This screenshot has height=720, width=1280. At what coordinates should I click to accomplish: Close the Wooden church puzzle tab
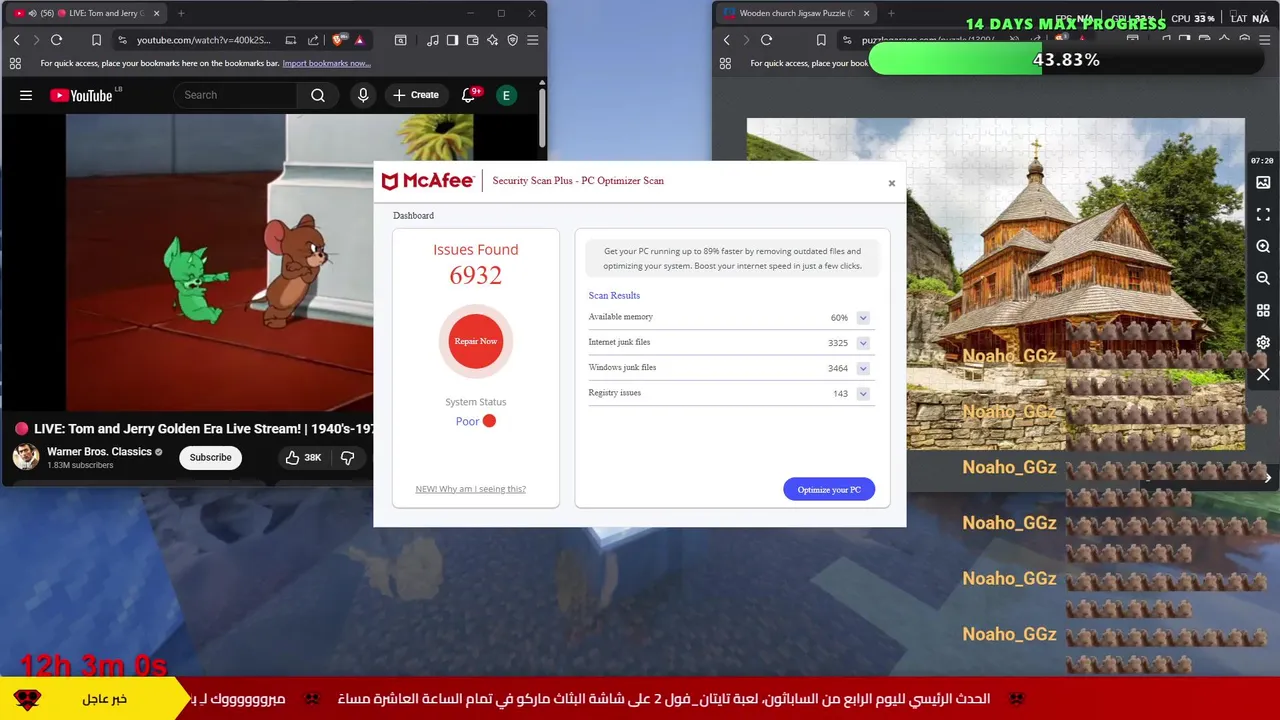tap(866, 13)
